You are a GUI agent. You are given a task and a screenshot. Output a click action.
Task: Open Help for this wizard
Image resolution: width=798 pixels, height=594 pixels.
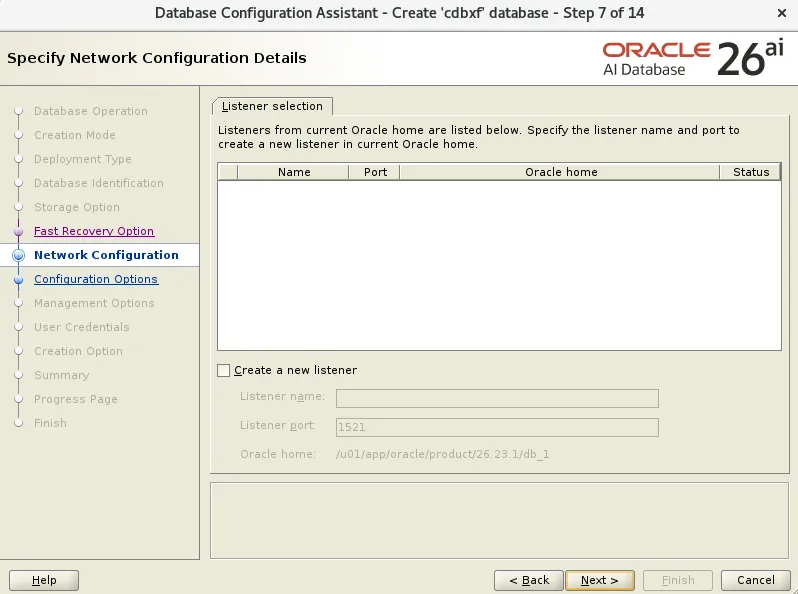[44, 580]
